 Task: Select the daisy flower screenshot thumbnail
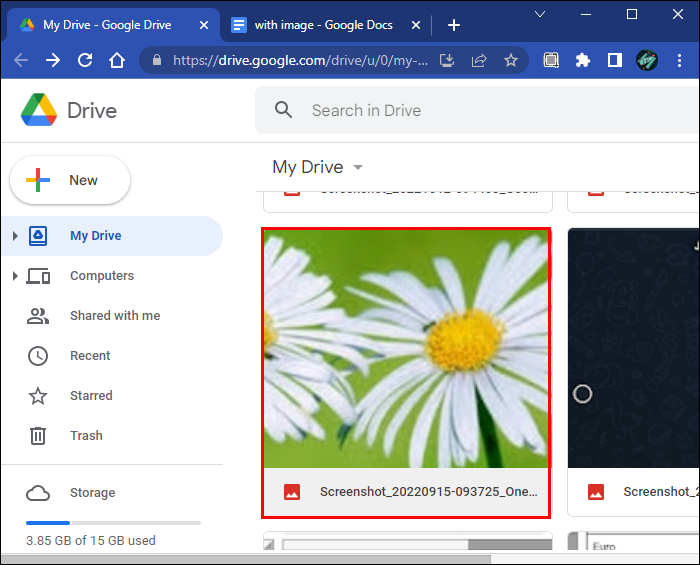pyautogui.click(x=406, y=348)
